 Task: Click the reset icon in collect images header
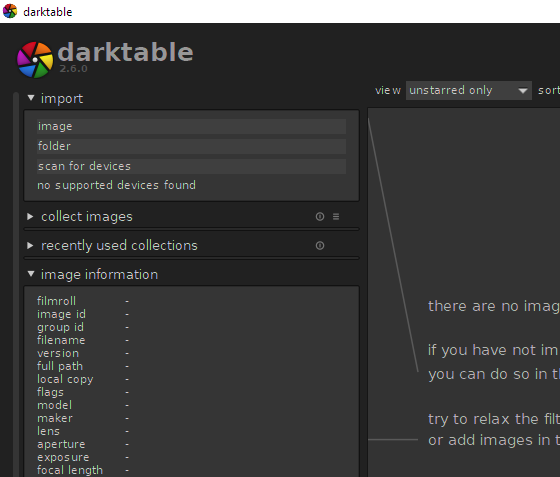pyautogui.click(x=320, y=216)
